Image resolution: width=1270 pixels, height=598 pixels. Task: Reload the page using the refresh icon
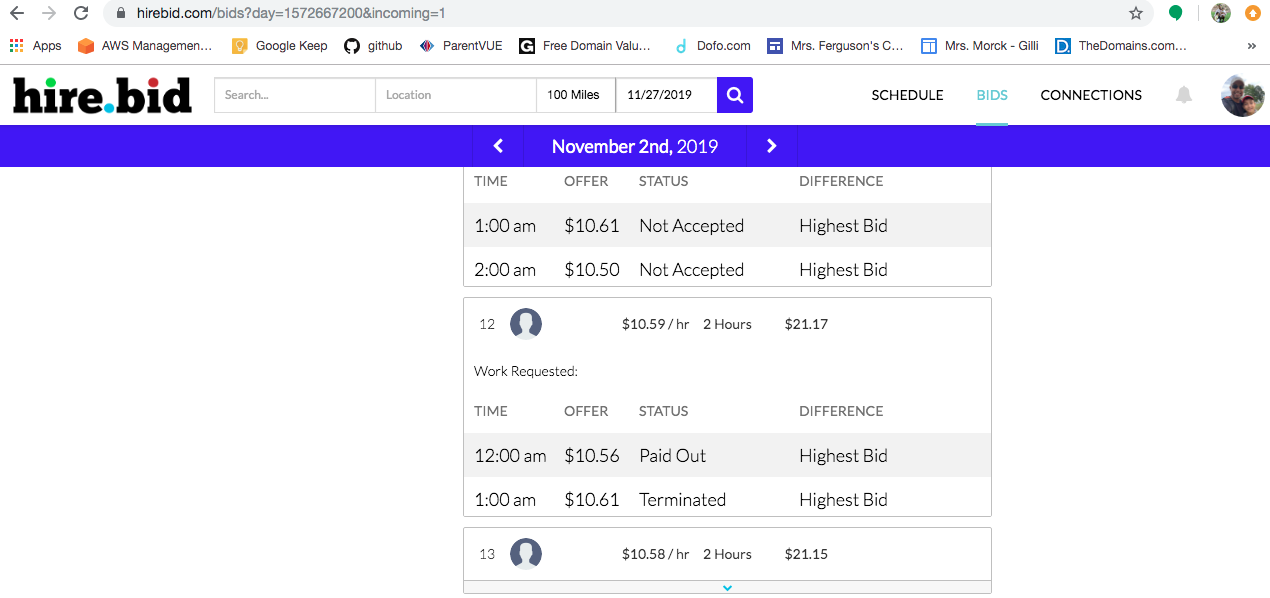(79, 13)
